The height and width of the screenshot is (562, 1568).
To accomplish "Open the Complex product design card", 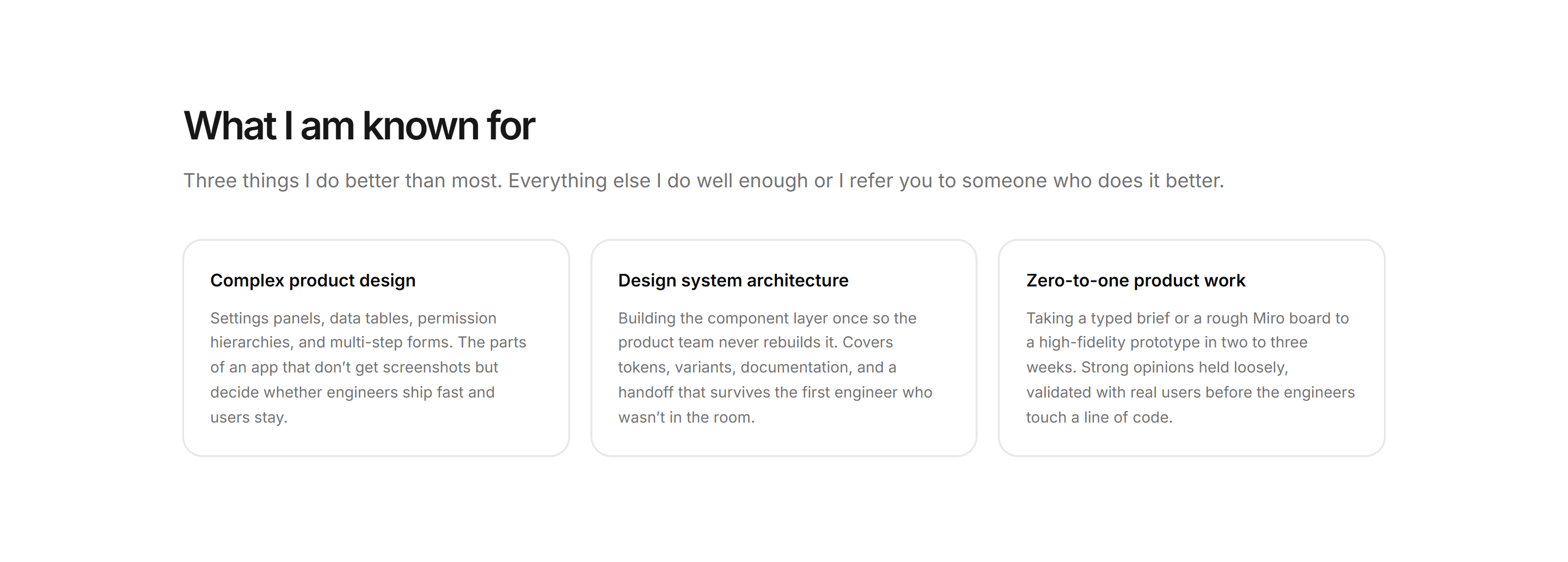I will [376, 347].
